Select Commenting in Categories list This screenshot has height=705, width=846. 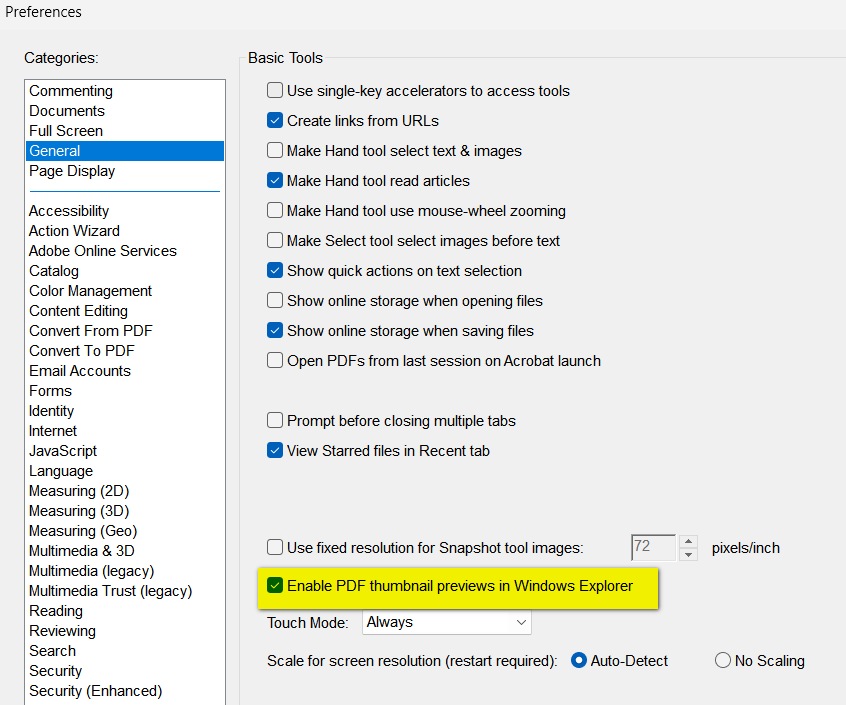click(x=71, y=91)
